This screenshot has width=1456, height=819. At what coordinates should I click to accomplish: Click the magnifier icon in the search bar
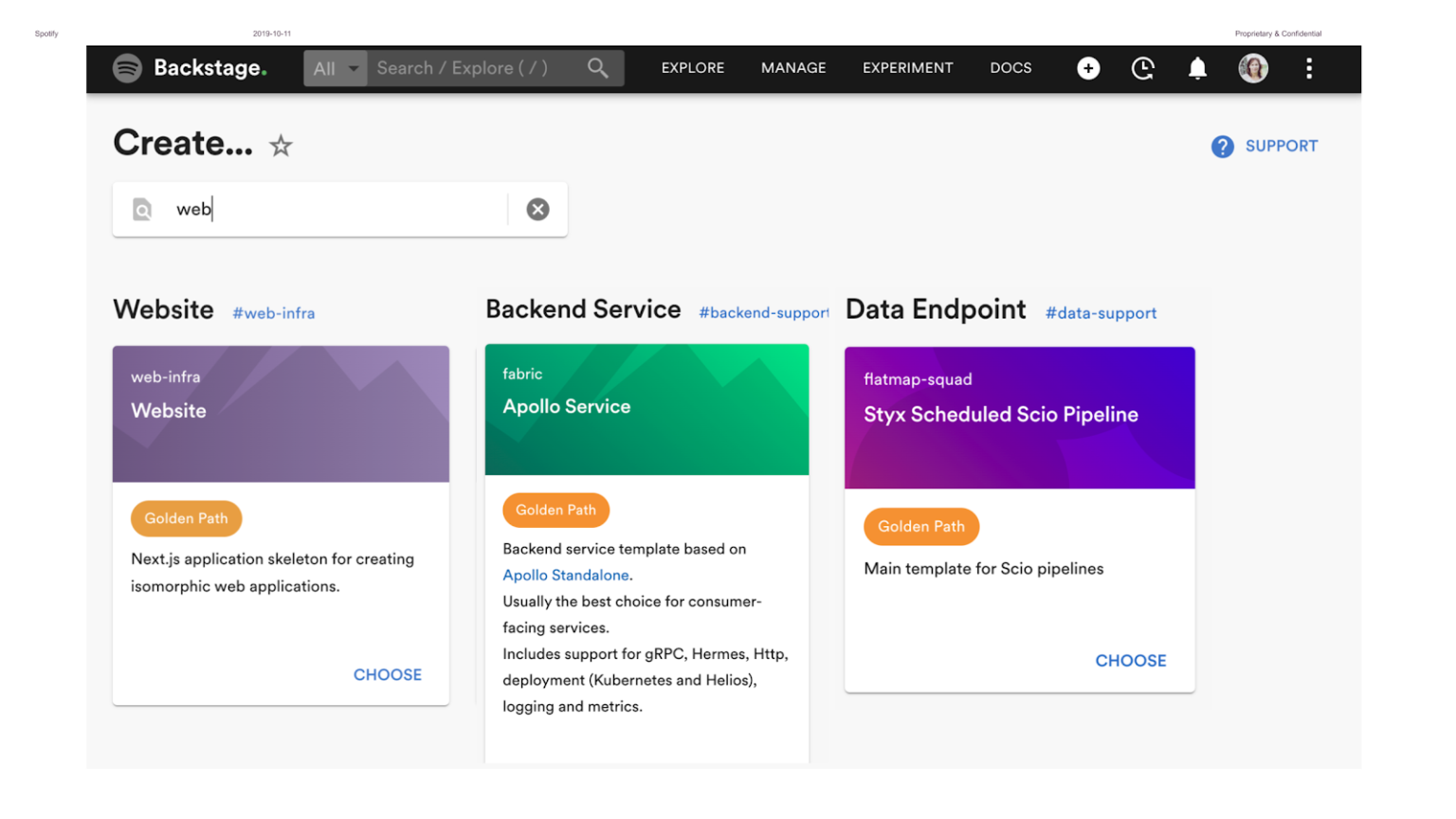597,67
